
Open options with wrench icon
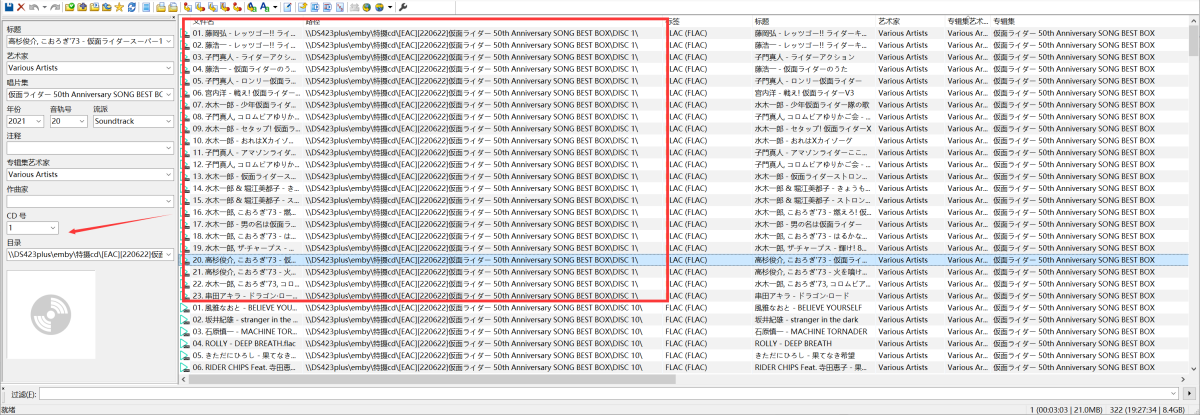point(402,7)
